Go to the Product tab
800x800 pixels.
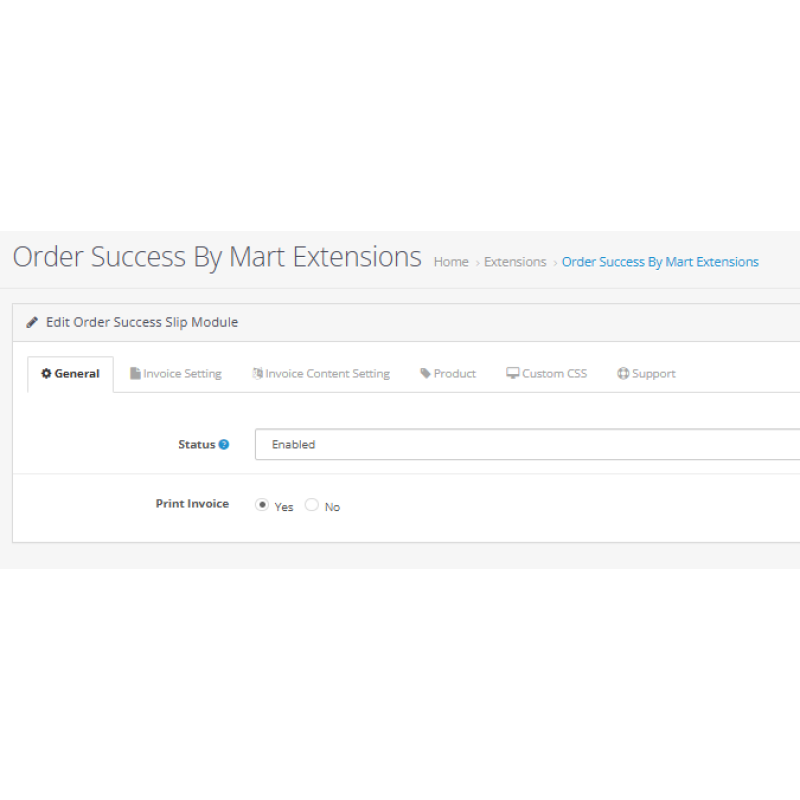pos(455,374)
